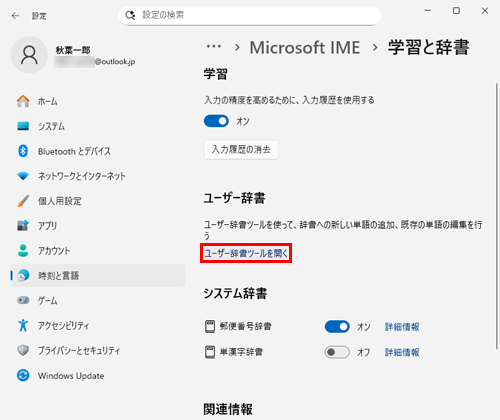
Task: Click the vertical scrollbar on right
Action: 497,217
